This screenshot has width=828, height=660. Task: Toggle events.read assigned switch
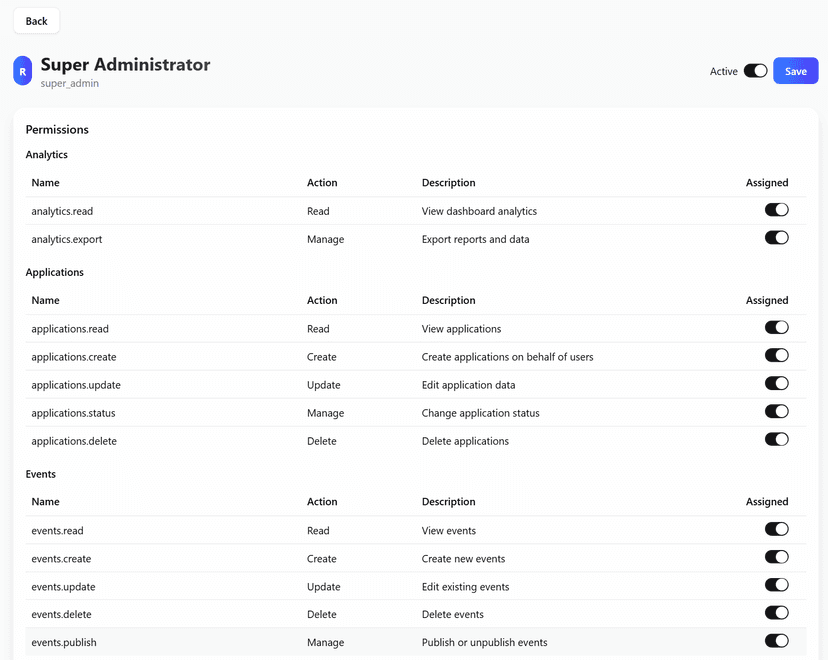[x=776, y=530]
